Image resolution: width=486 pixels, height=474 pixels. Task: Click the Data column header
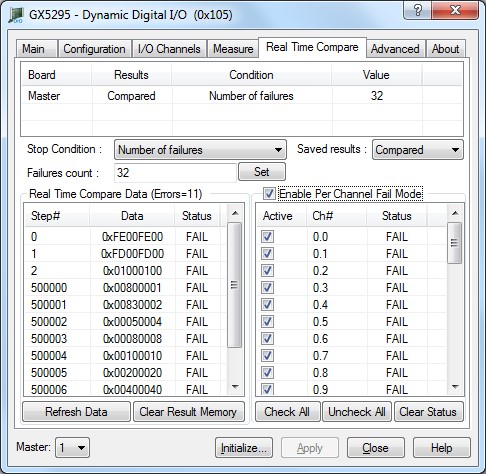pos(132,216)
